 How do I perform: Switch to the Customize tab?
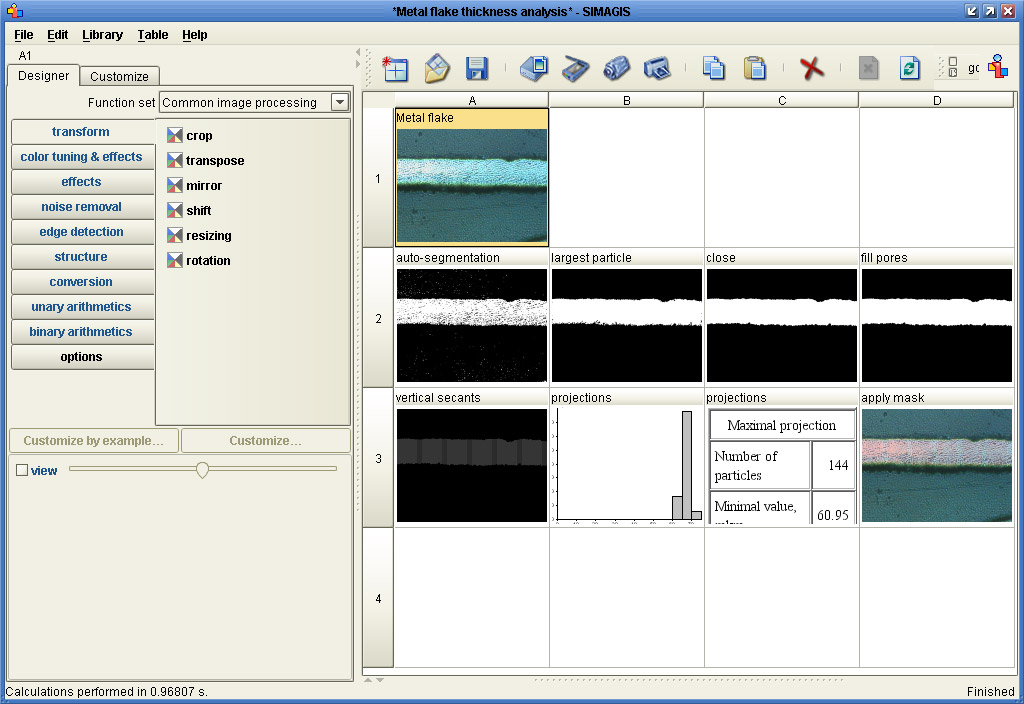119,76
